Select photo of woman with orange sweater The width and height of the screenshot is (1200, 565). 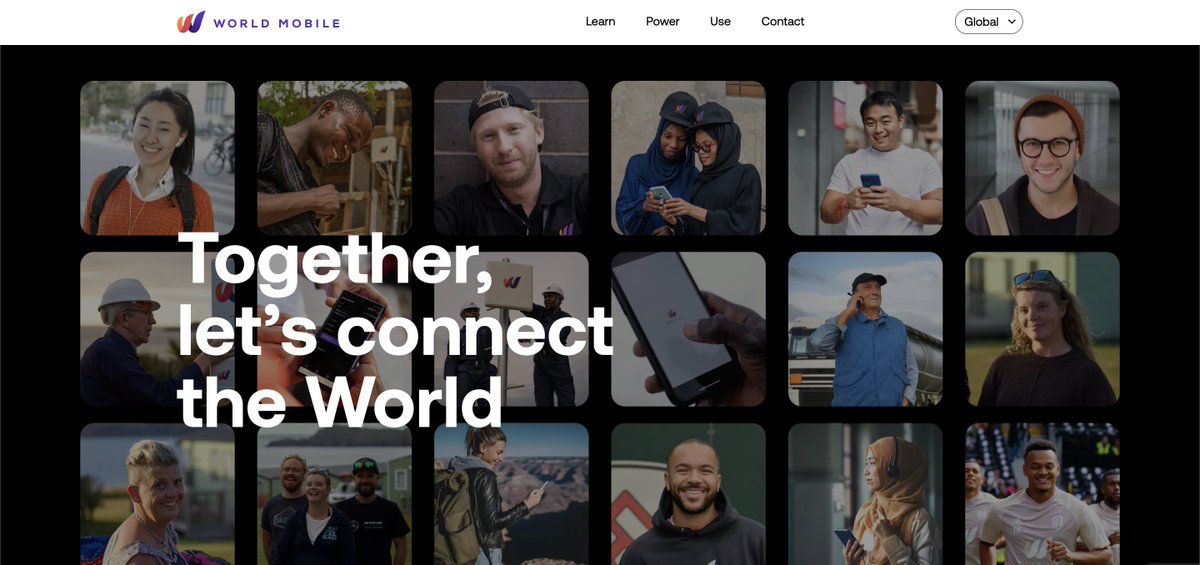coord(157,158)
